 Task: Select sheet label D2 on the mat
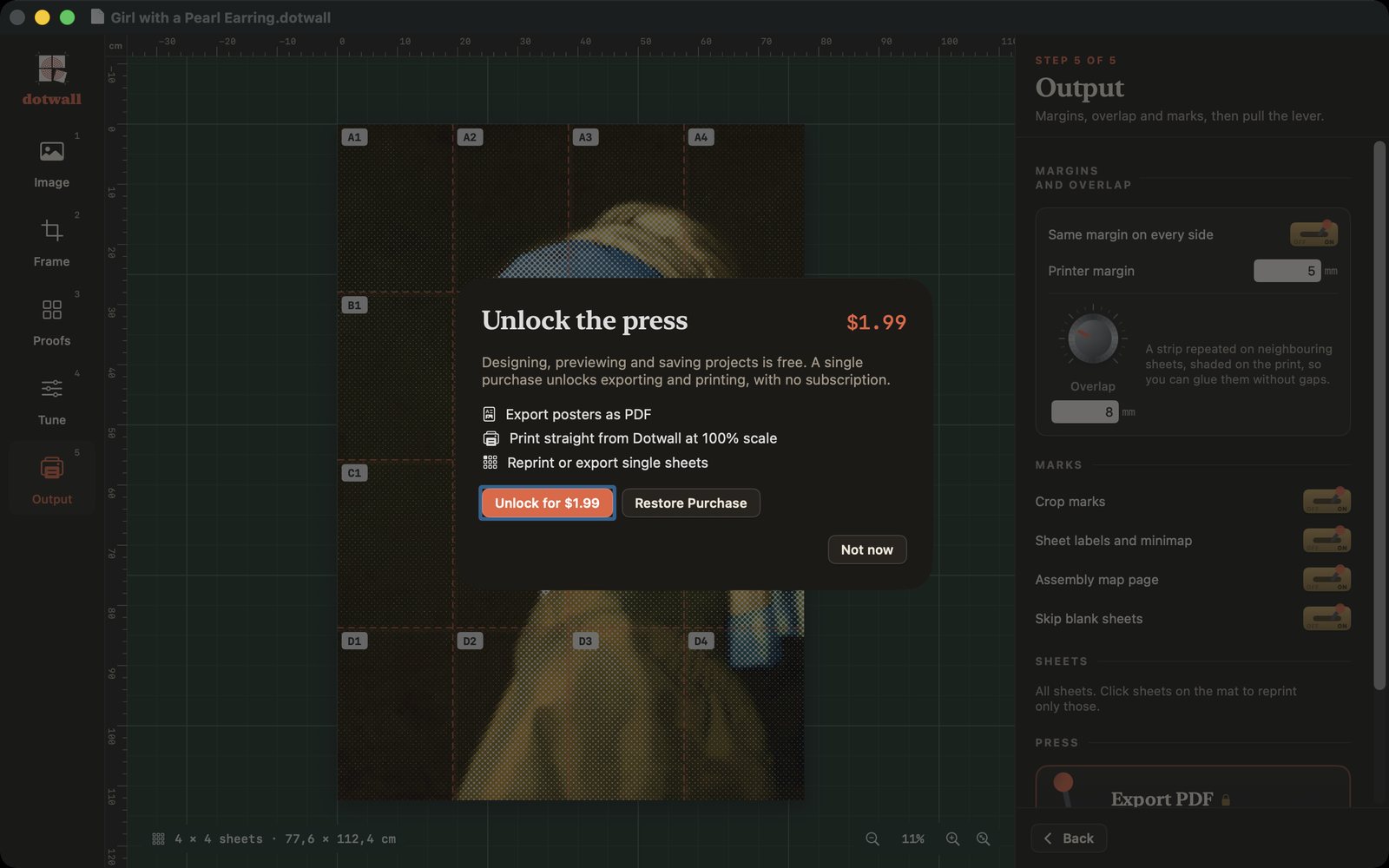pyautogui.click(x=470, y=641)
